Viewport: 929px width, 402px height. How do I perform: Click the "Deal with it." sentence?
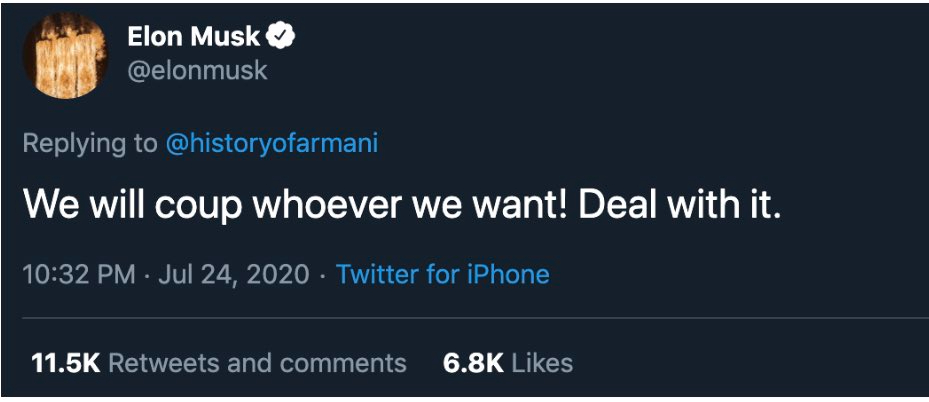(x=679, y=205)
